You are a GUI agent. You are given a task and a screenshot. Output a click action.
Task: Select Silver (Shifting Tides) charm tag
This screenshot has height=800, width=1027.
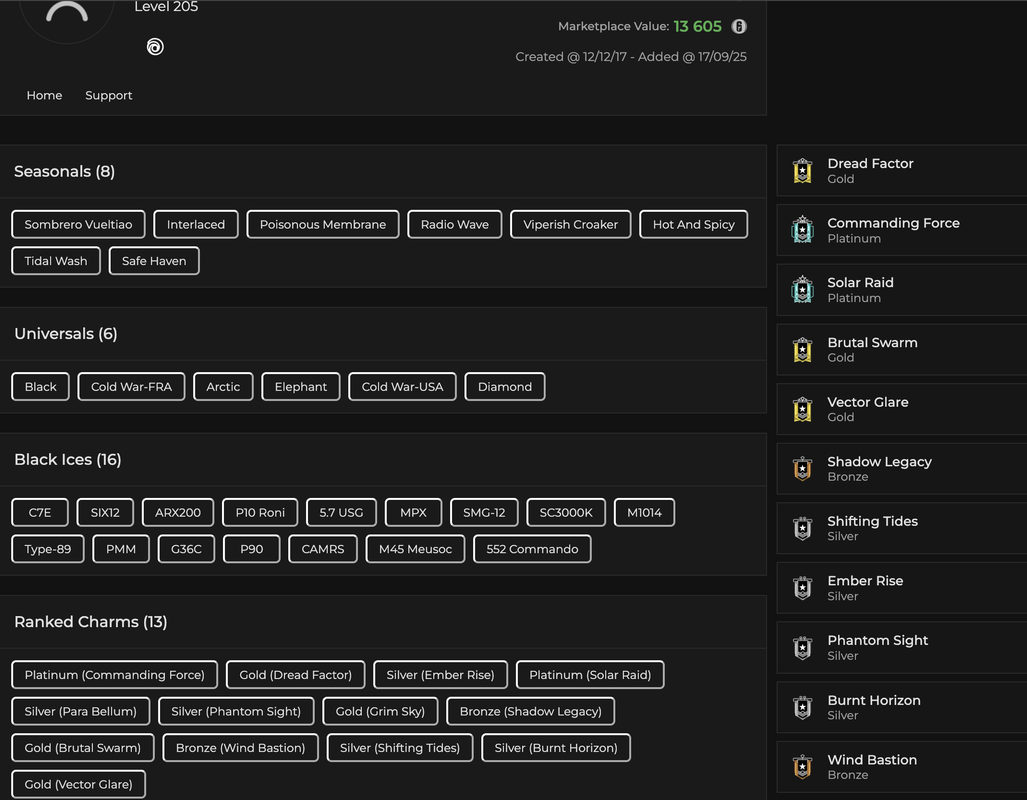pos(400,748)
